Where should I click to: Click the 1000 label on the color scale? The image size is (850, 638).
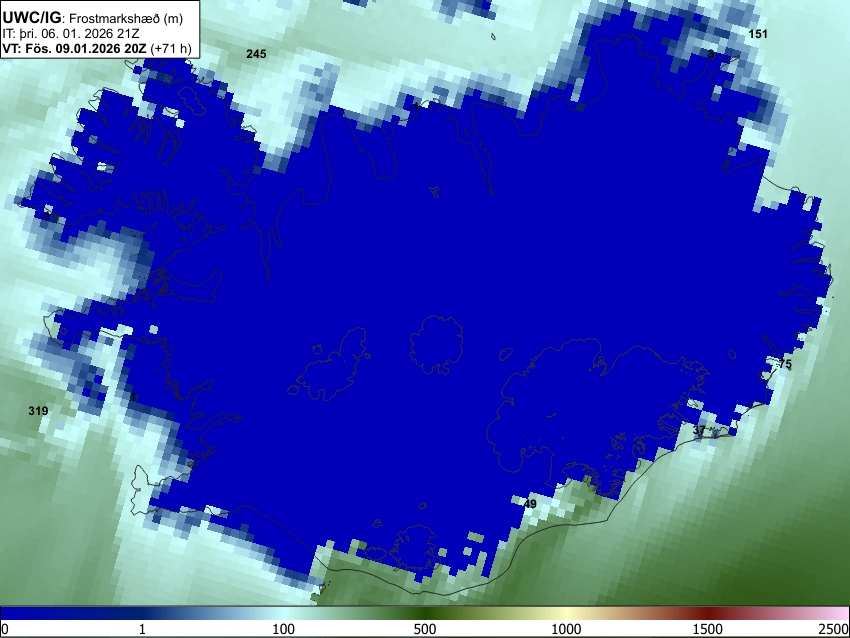click(566, 629)
